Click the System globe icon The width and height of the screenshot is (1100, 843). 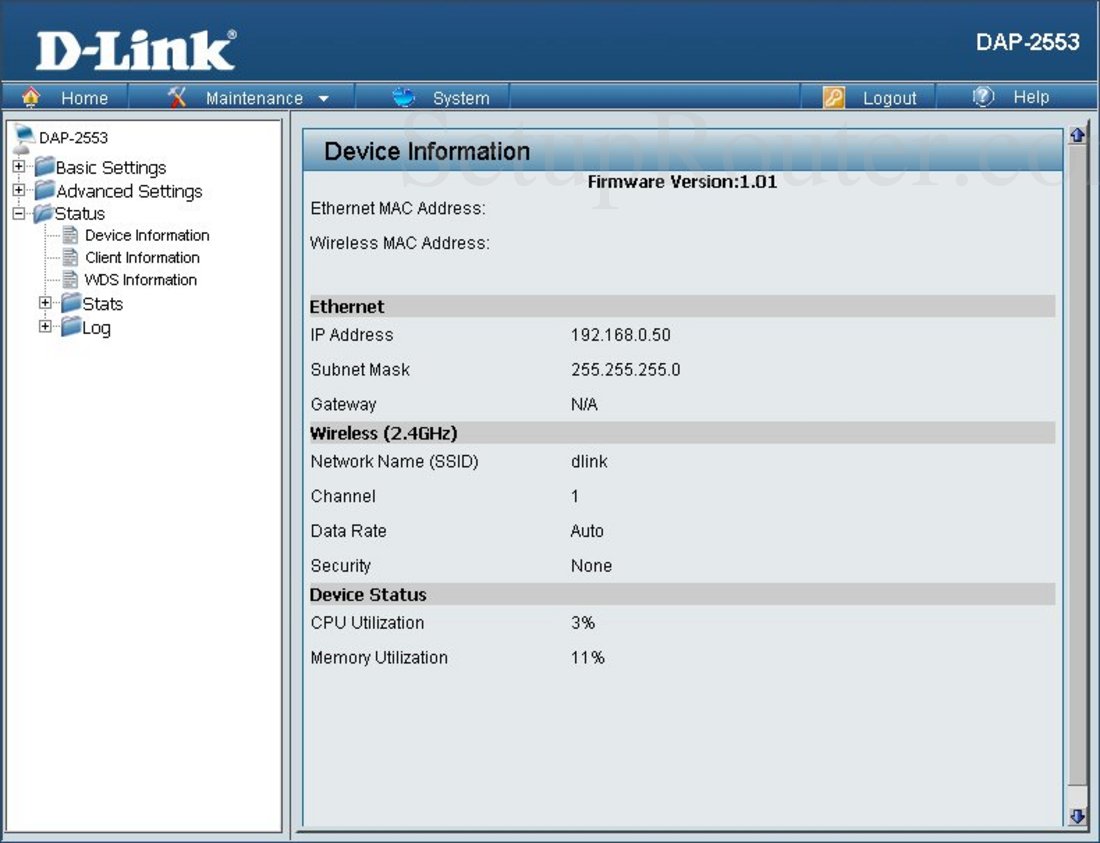pyautogui.click(x=403, y=96)
